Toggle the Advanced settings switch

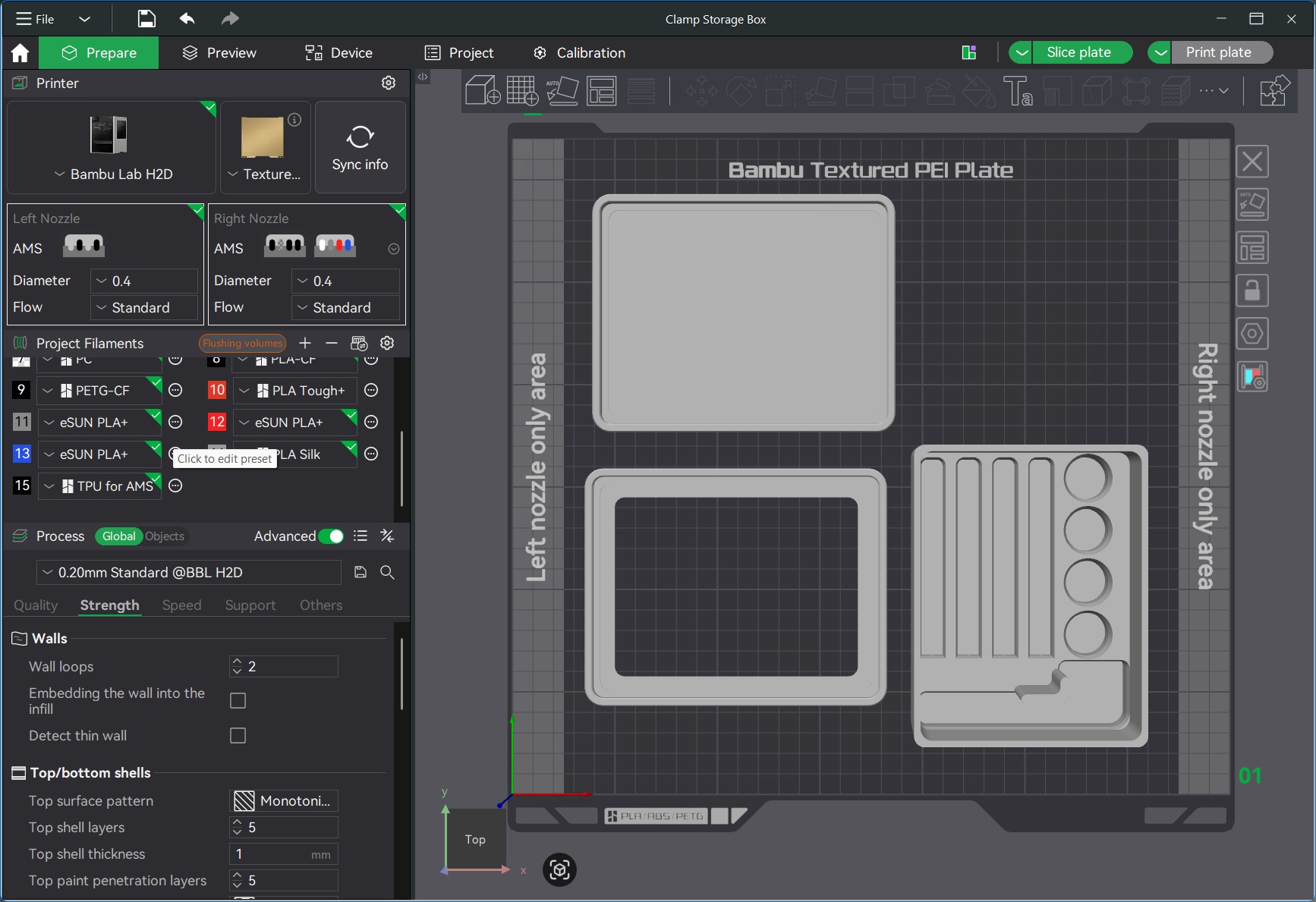(x=331, y=536)
